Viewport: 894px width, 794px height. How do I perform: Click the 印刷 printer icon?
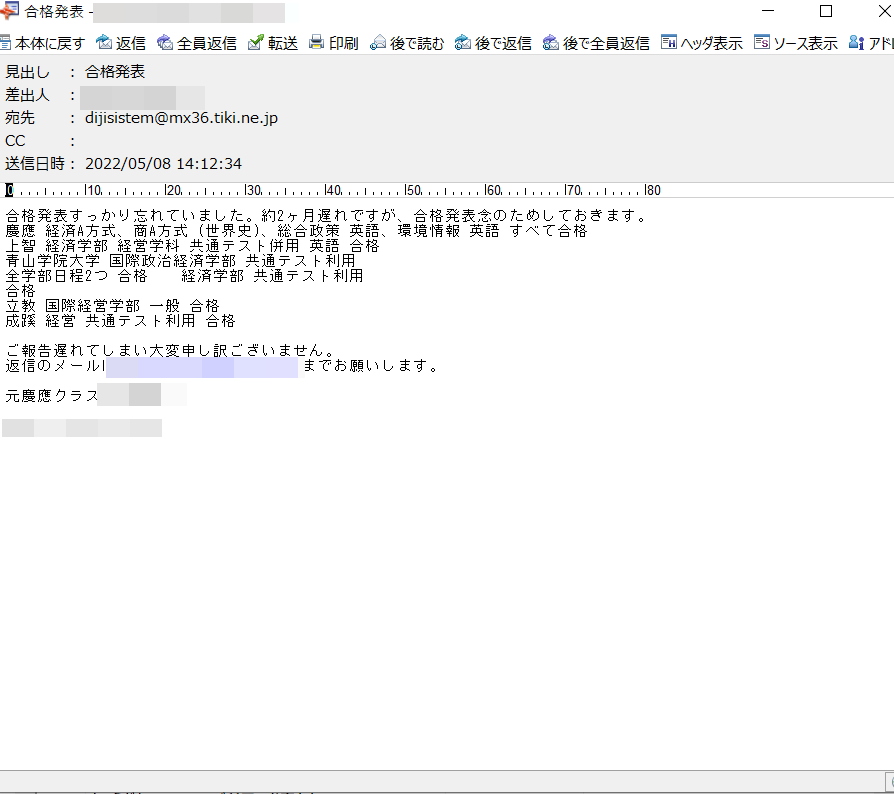click(x=316, y=42)
